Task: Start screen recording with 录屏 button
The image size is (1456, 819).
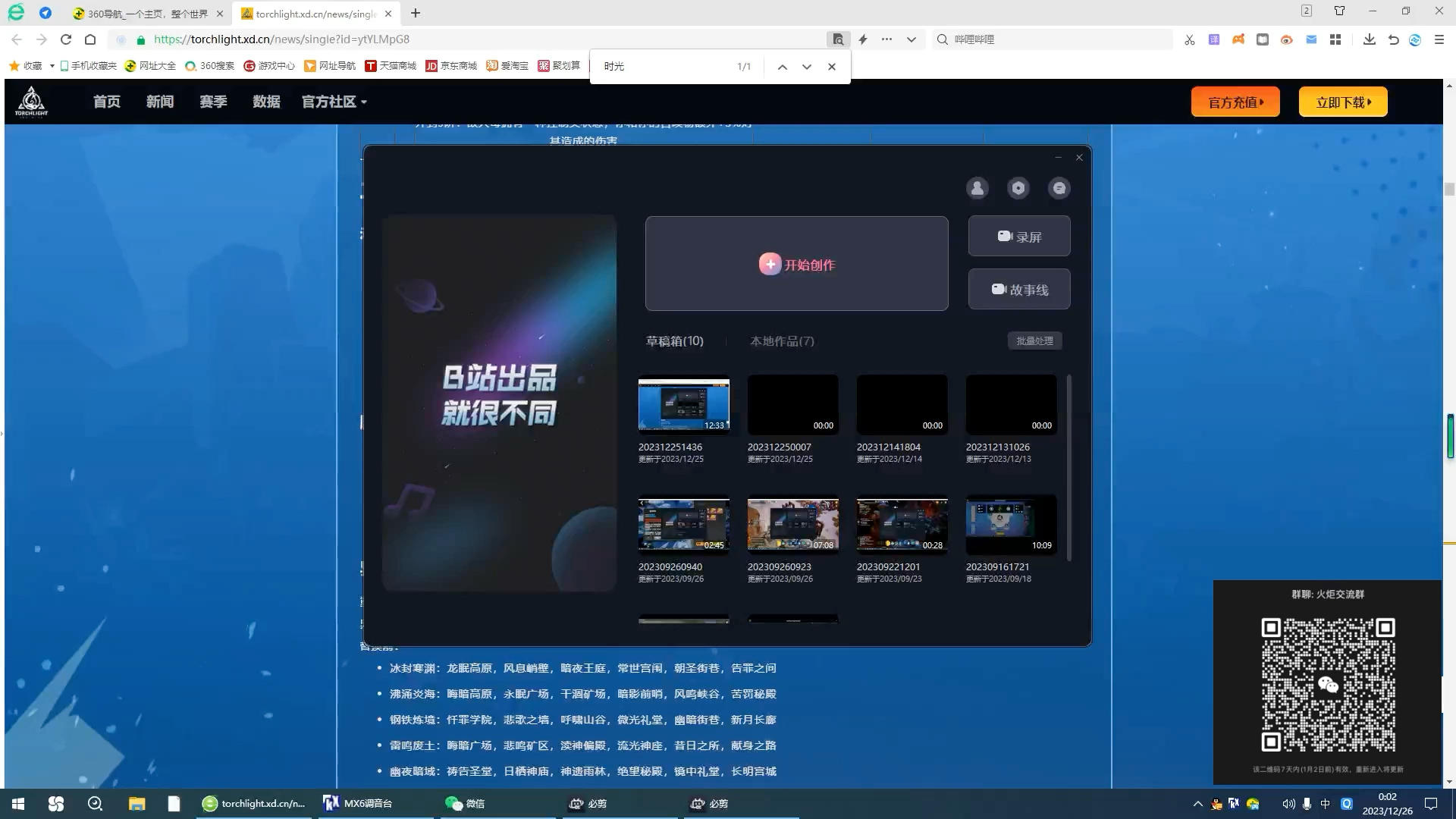Action: point(1018,237)
